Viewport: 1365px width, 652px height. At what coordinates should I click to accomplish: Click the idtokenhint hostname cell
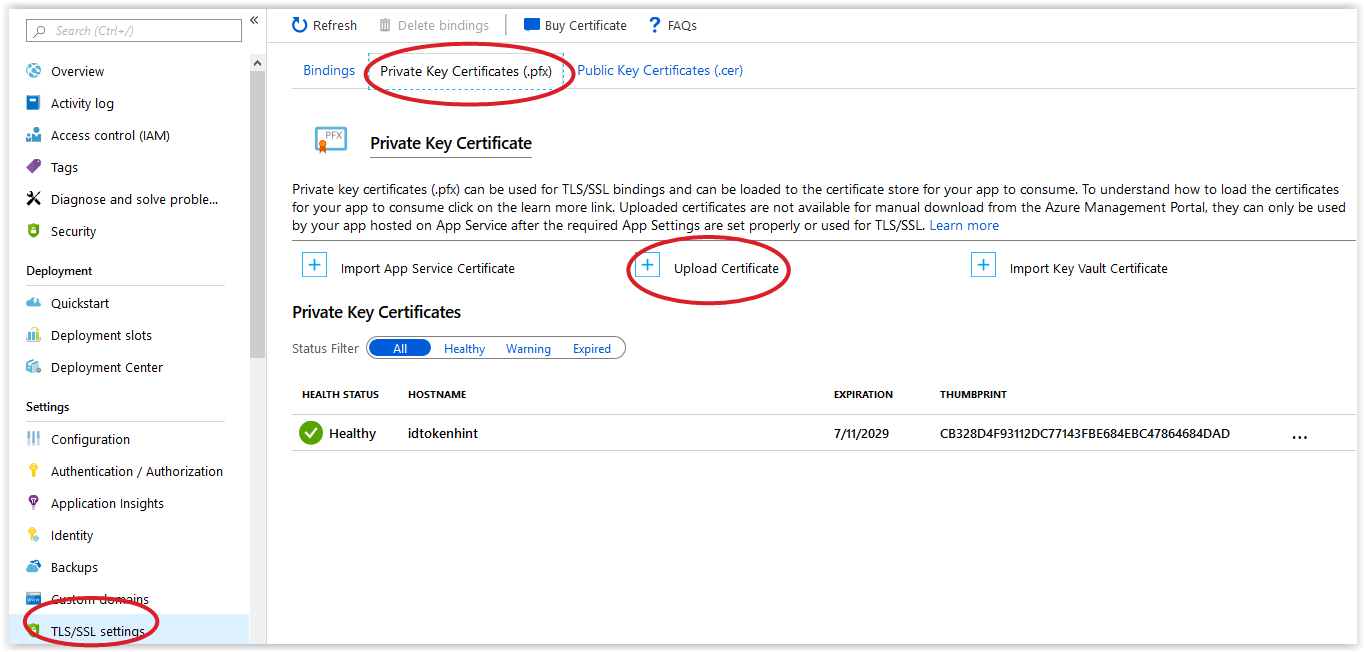pyautogui.click(x=443, y=433)
